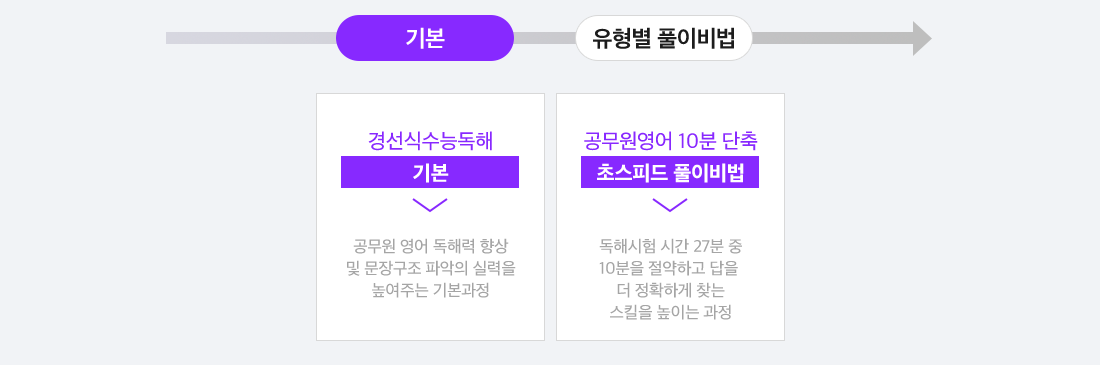
Task: Switch to the 유형별 풀이비법 step pill
Action: coord(664,38)
